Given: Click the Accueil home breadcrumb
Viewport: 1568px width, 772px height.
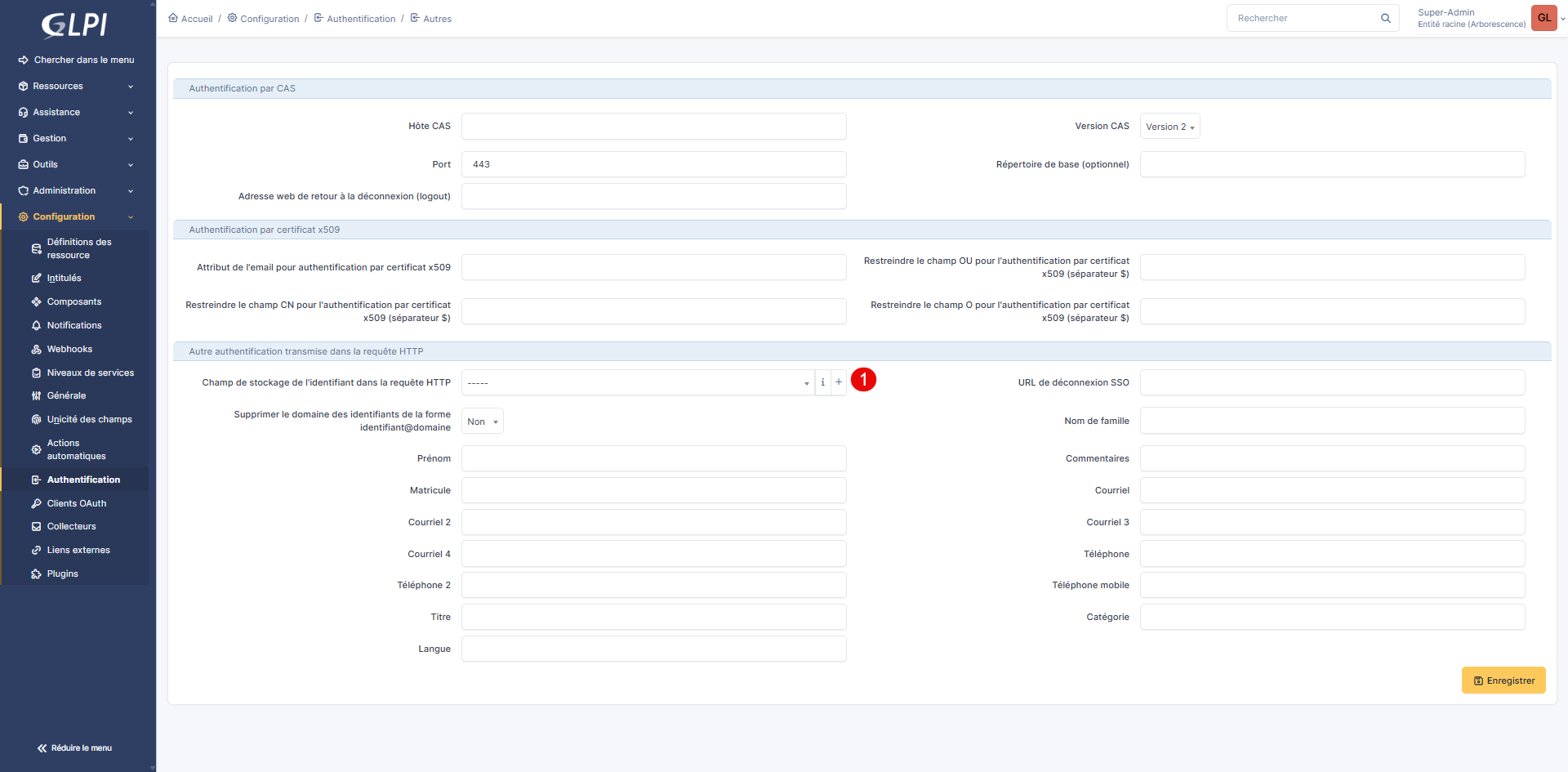Looking at the screenshot, I should (x=190, y=19).
